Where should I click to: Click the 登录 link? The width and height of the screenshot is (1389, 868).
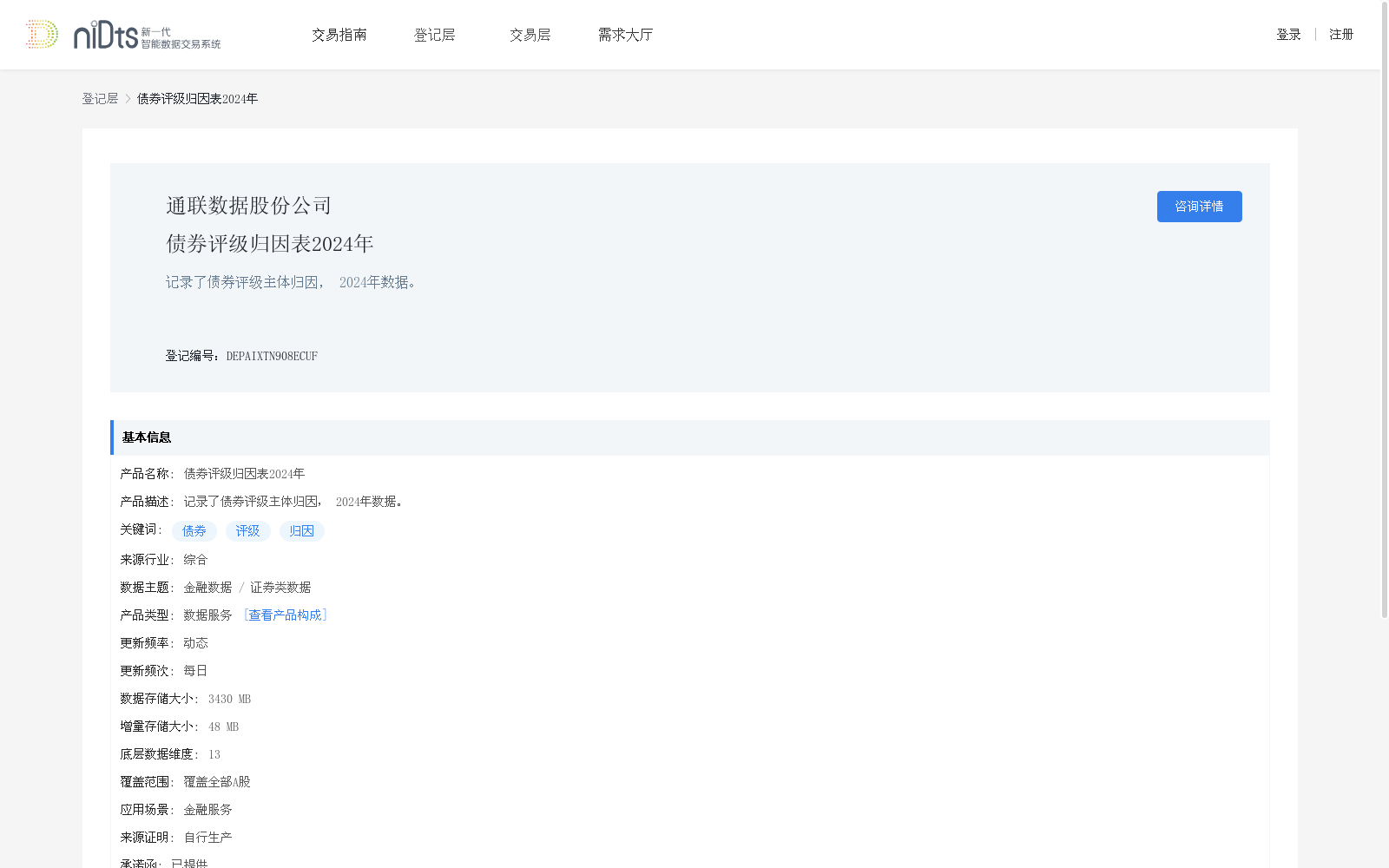coord(1288,35)
